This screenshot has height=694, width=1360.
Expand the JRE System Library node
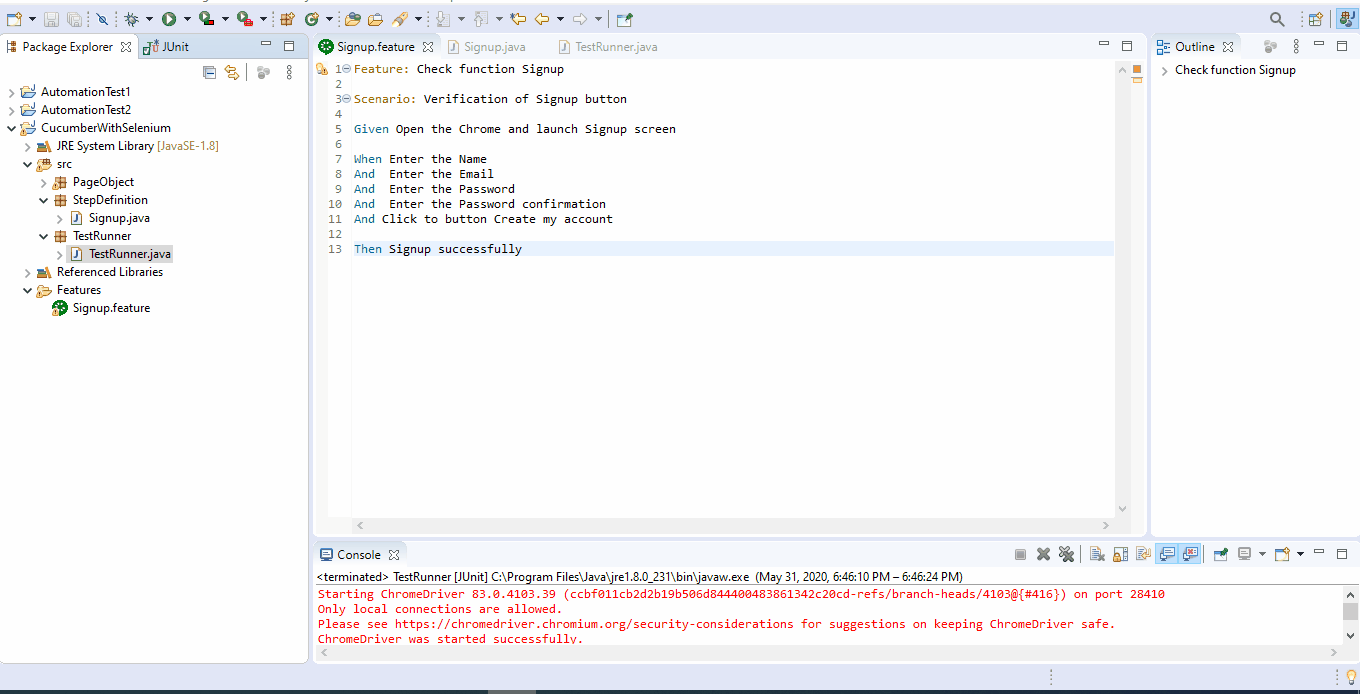click(27, 146)
